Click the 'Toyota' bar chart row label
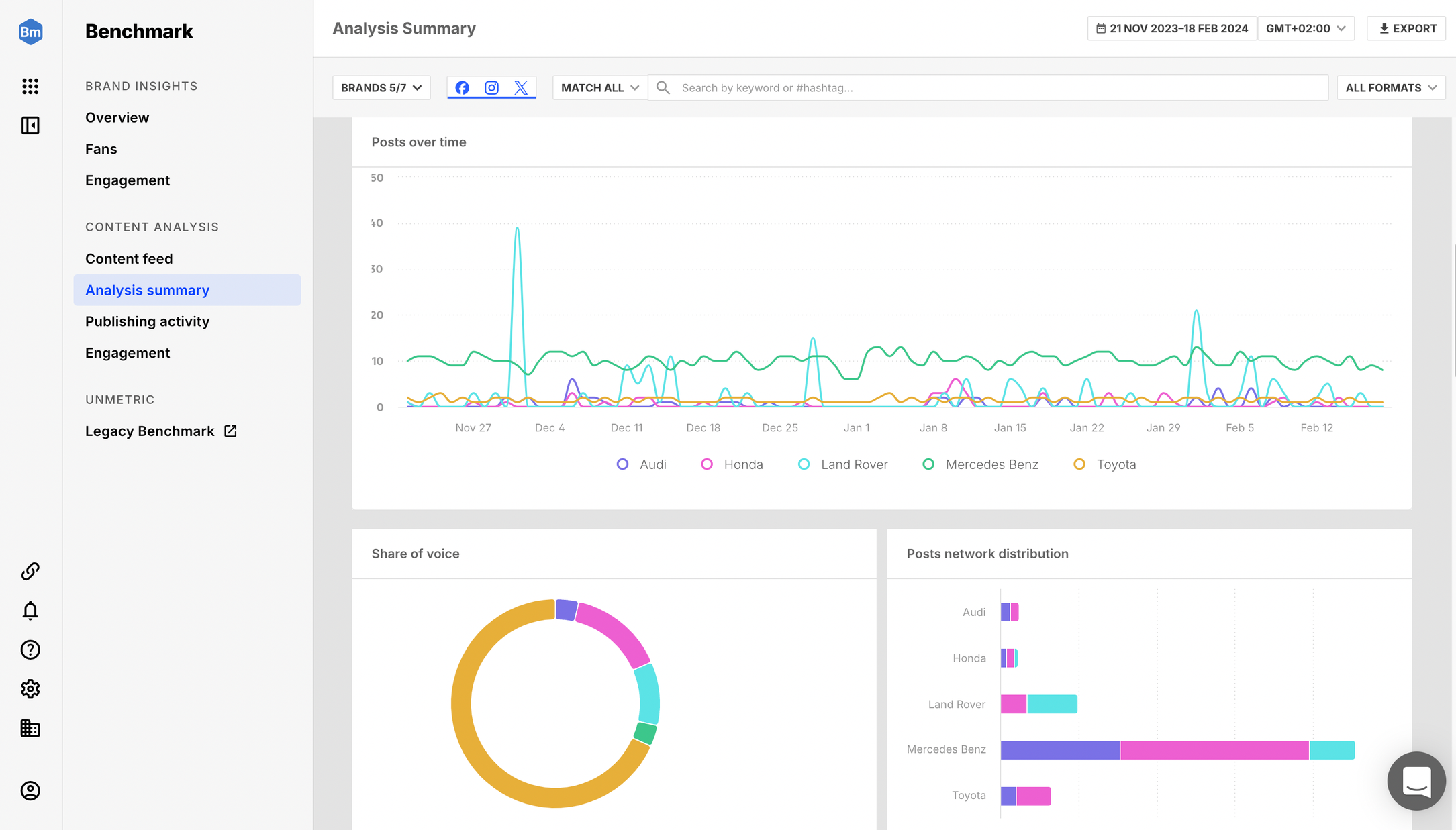Image resolution: width=1456 pixels, height=830 pixels. point(969,796)
